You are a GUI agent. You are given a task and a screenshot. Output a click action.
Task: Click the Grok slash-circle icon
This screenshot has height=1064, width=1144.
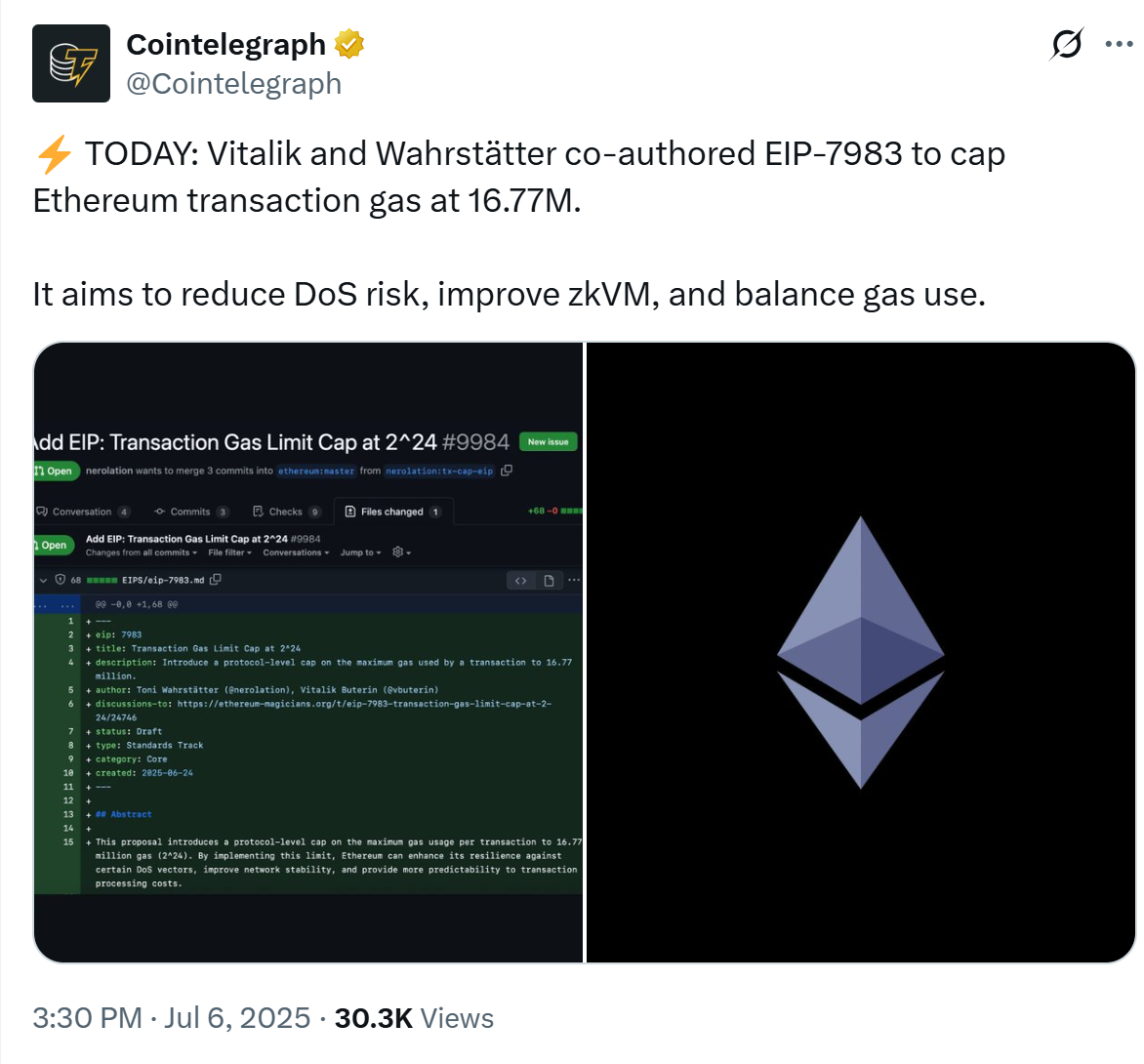[1067, 44]
